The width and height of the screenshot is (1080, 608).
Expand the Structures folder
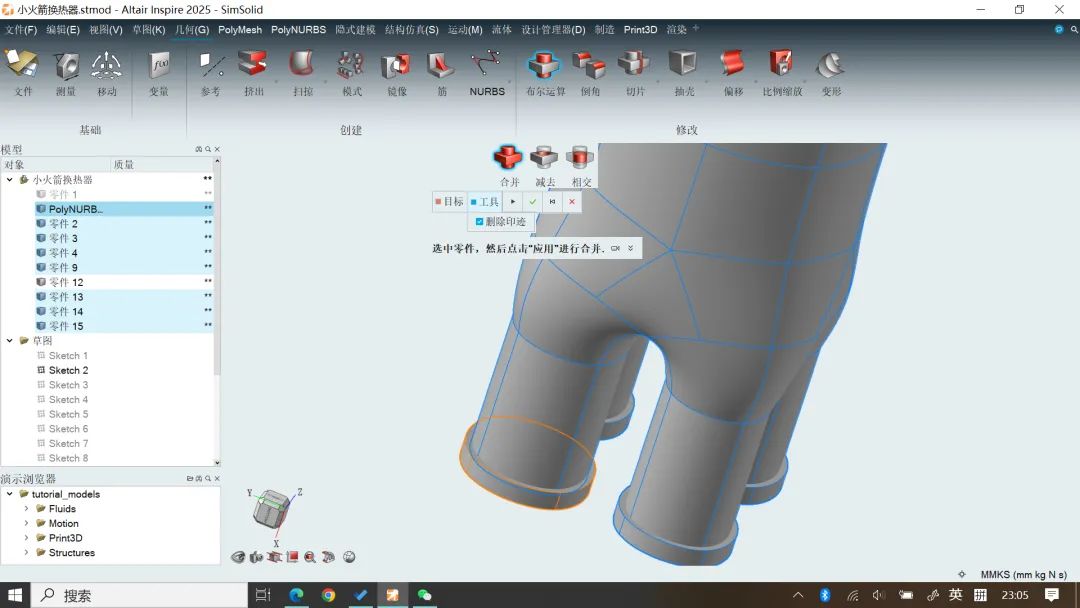[27, 553]
